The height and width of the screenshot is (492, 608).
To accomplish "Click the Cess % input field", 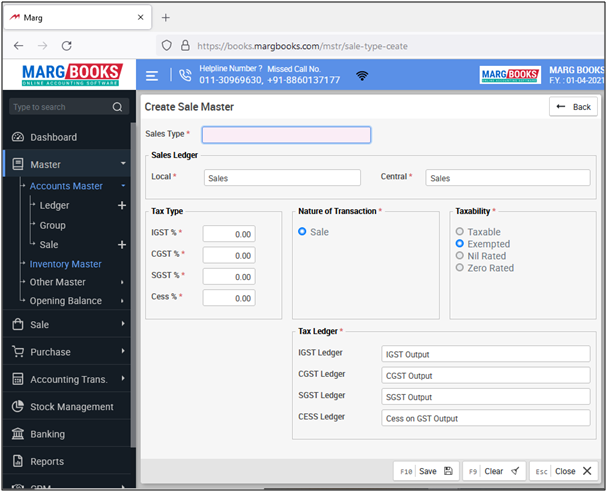I will coord(229,298).
